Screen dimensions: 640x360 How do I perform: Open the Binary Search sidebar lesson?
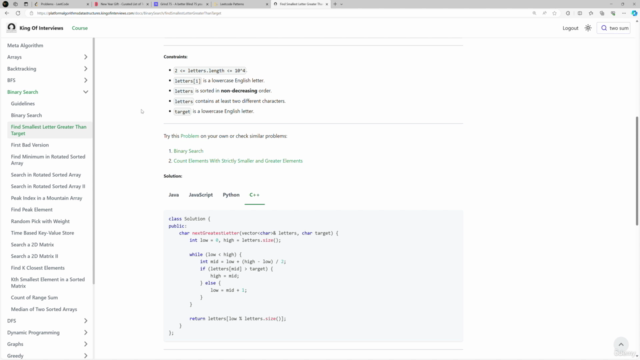[x=26, y=116]
